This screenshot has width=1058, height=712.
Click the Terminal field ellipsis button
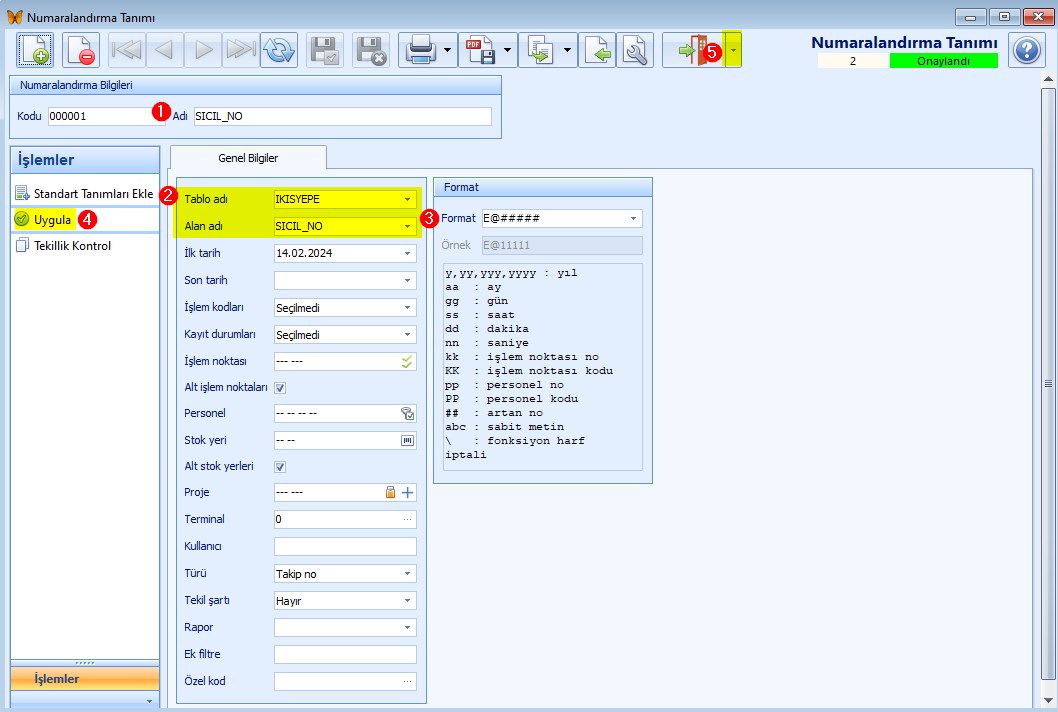point(408,519)
